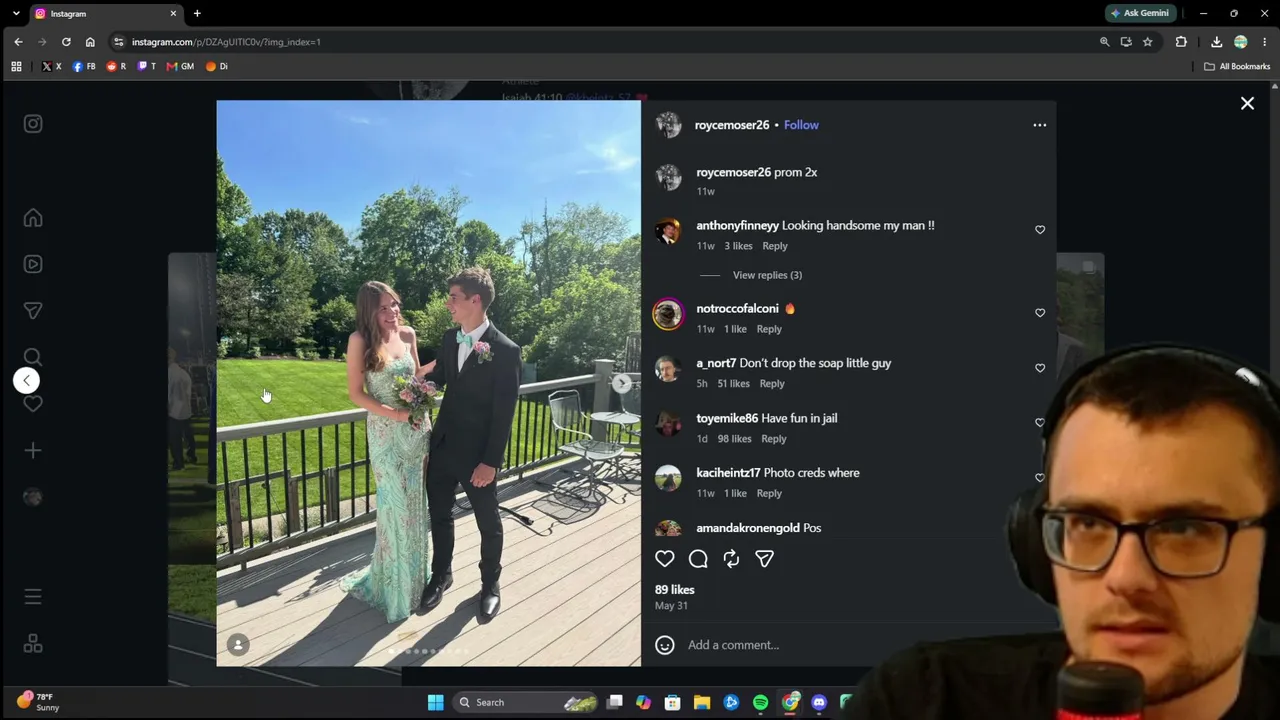1280x720 pixels.
Task: Go back in browser history
Action: pos(18,42)
